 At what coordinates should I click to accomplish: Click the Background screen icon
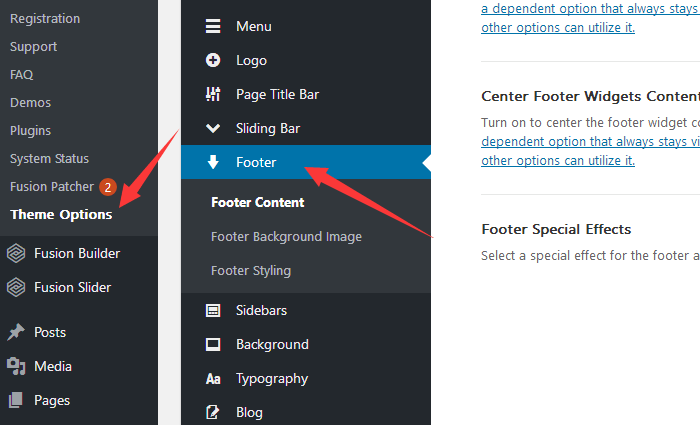click(213, 344)
